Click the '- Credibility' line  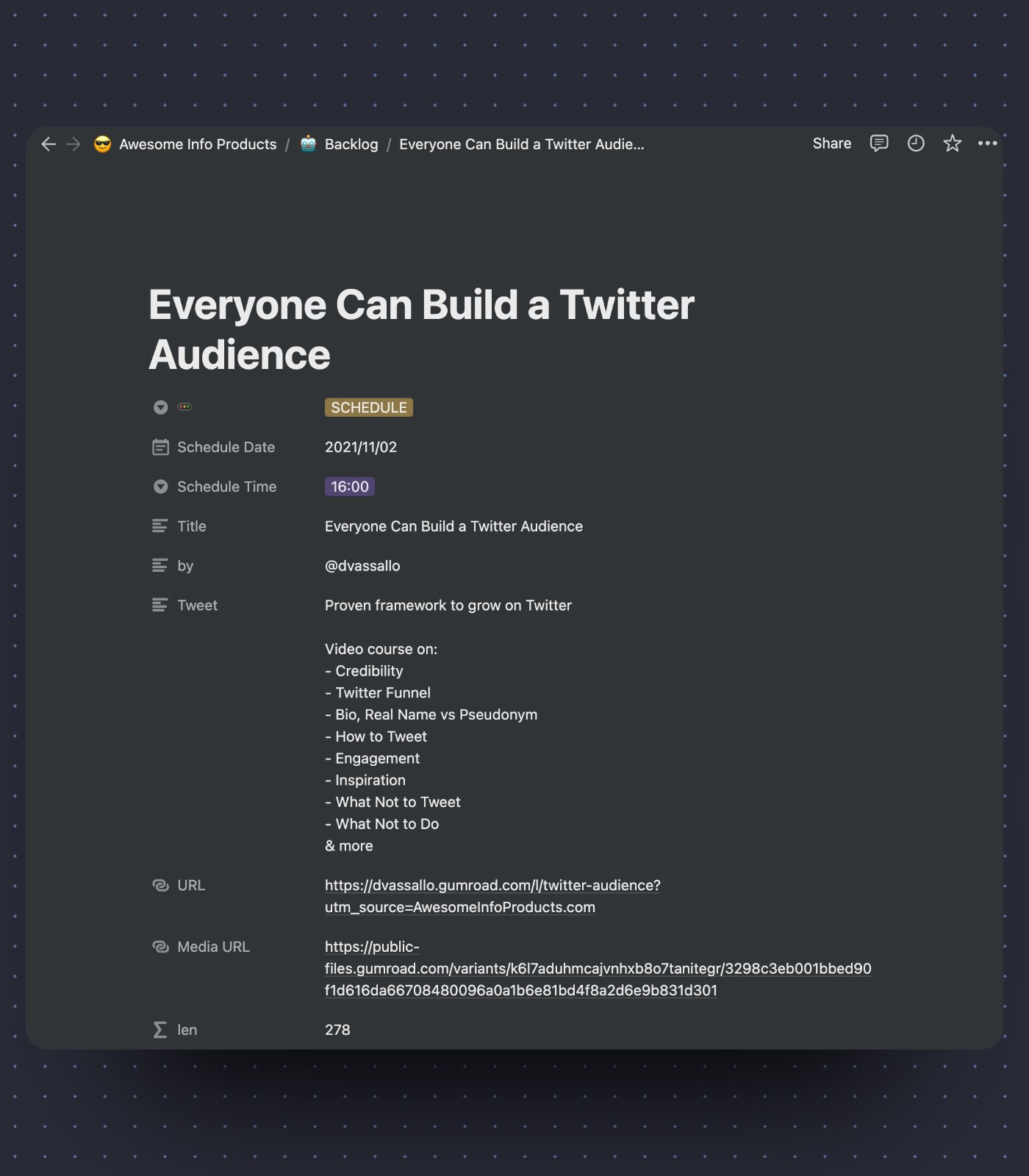click(x=364, y=671)
